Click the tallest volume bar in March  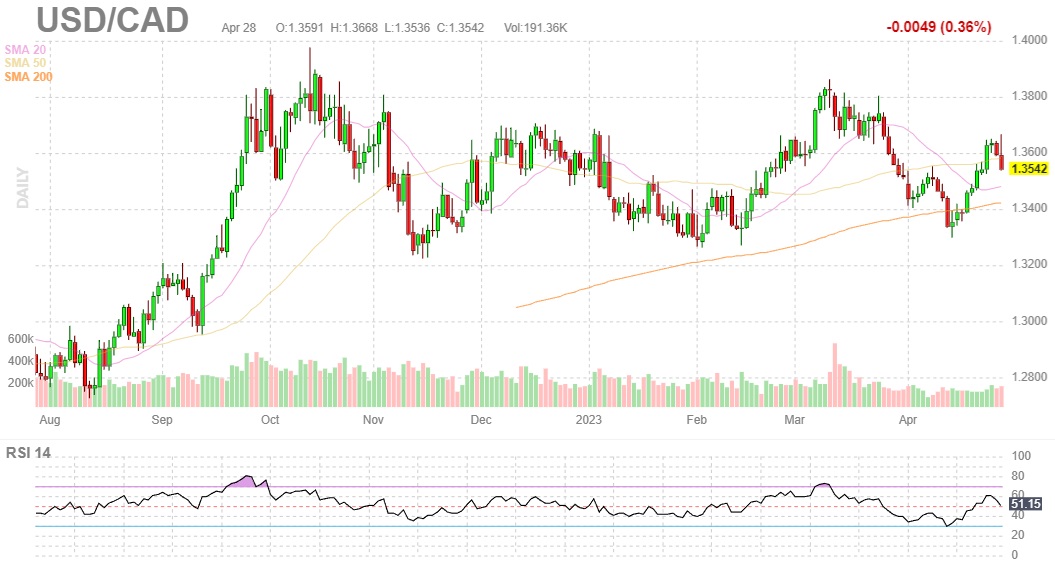click(835, 375)
